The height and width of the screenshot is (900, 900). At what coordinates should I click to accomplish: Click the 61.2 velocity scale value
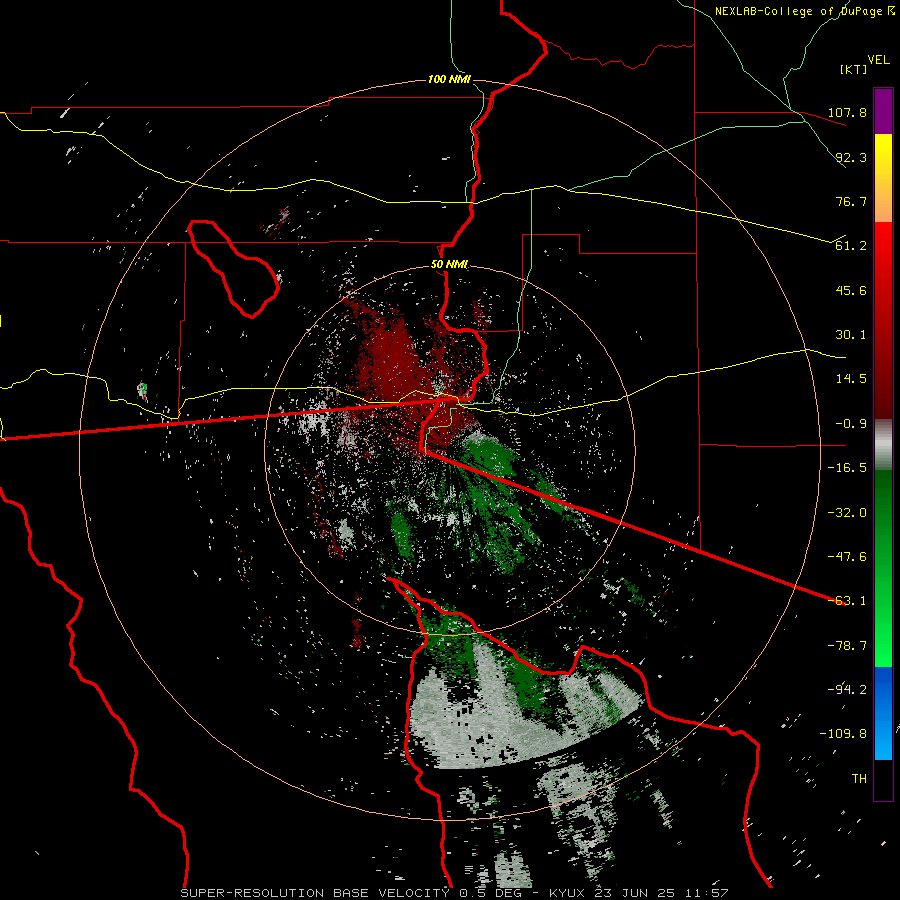(851, 246)
